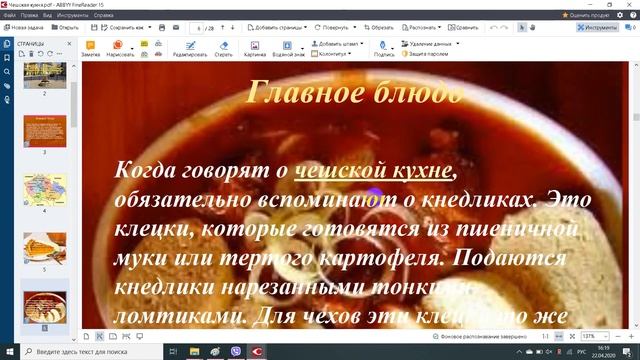Open more options ellipsis in Pages panel
The width and height of the screenshot is (640, 360).
[x=60, y=54]
